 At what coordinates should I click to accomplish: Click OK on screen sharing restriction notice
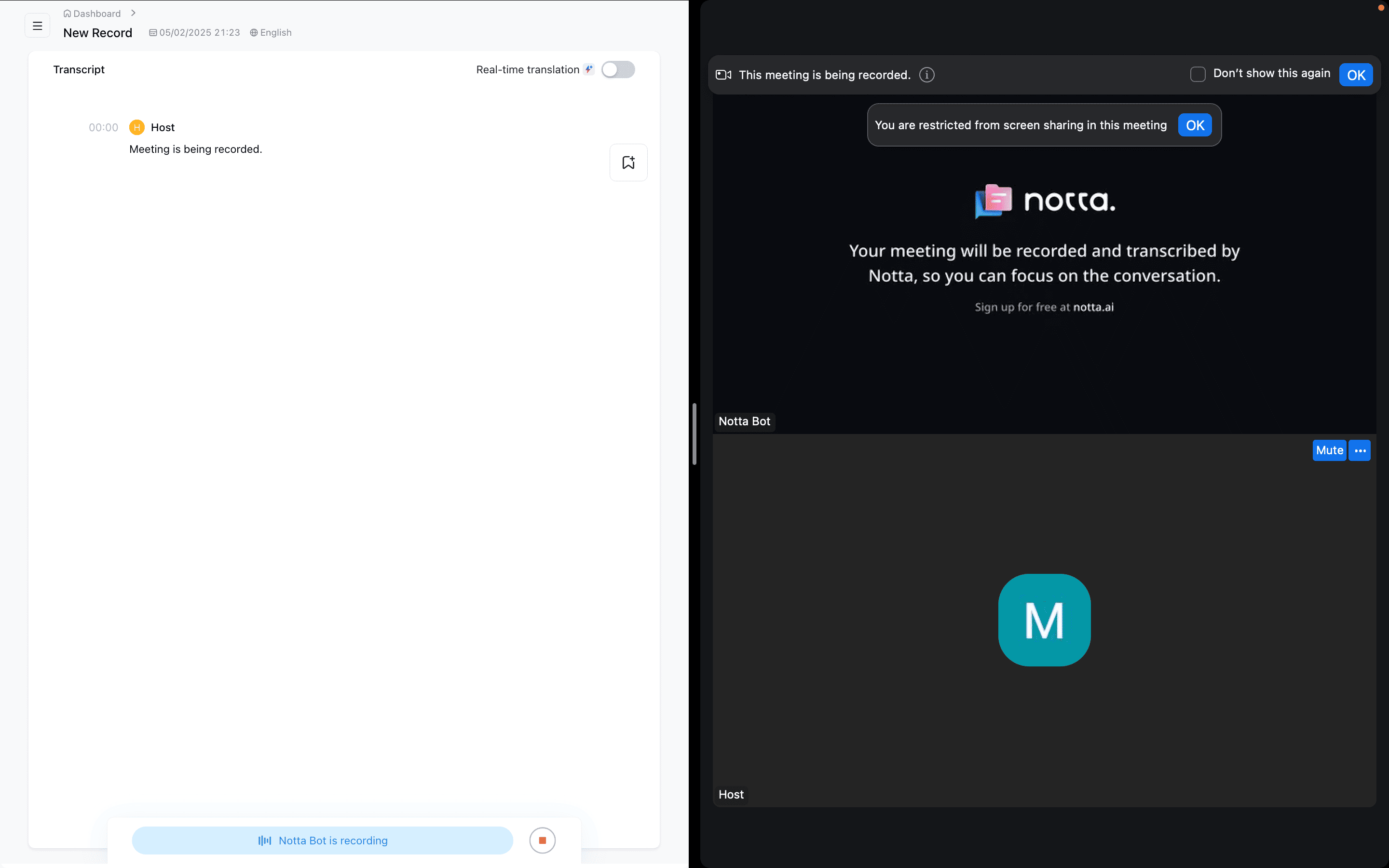pyautogui.click(x=1195, y=125)
